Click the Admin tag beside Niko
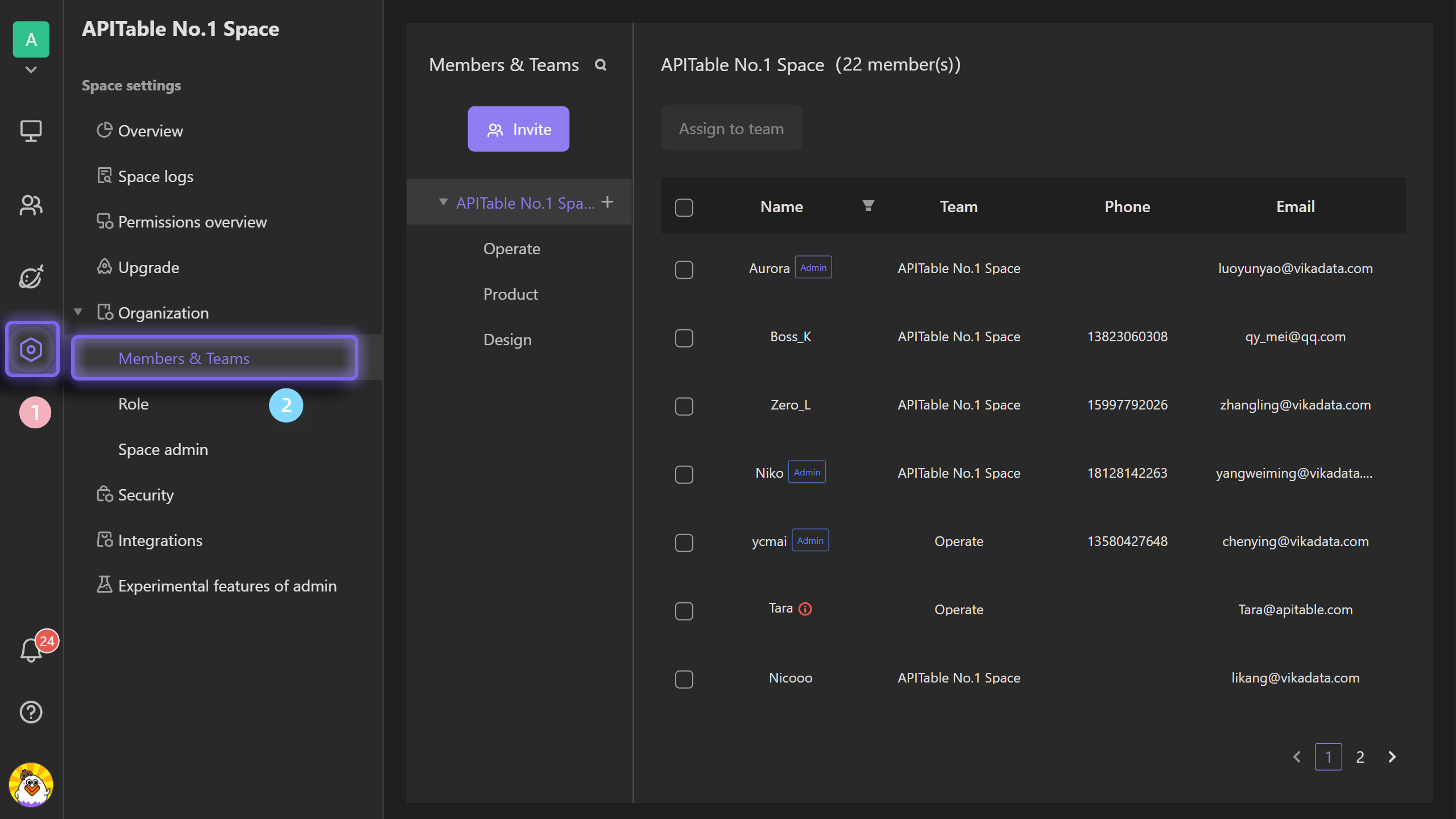Image resolution: width=1456 pixels, height=819 pixels. pos(807,472)
